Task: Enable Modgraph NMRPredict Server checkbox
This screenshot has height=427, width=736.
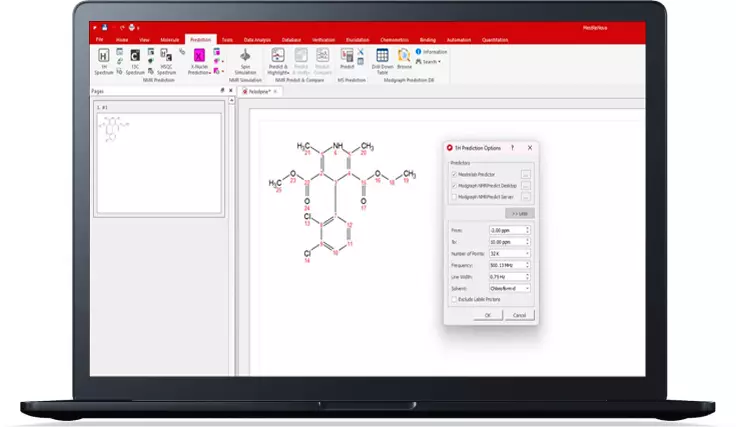Action: click(453, 196)
